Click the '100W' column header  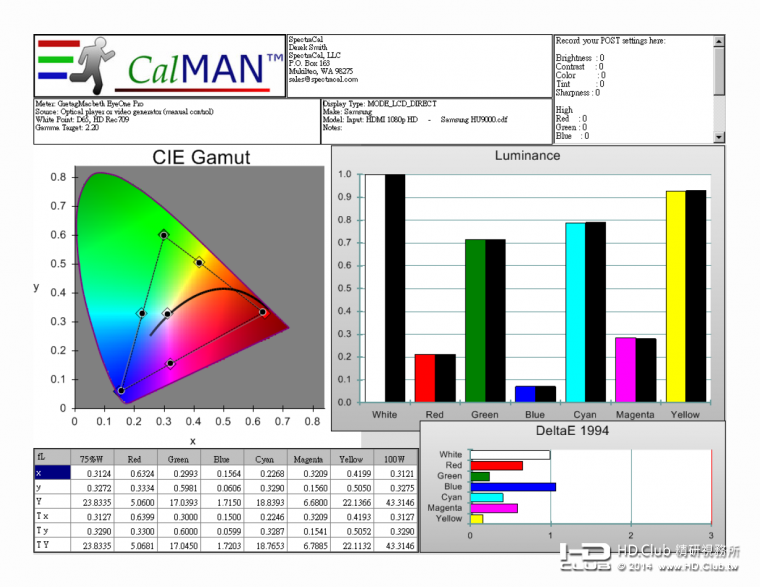click(395, 459)
